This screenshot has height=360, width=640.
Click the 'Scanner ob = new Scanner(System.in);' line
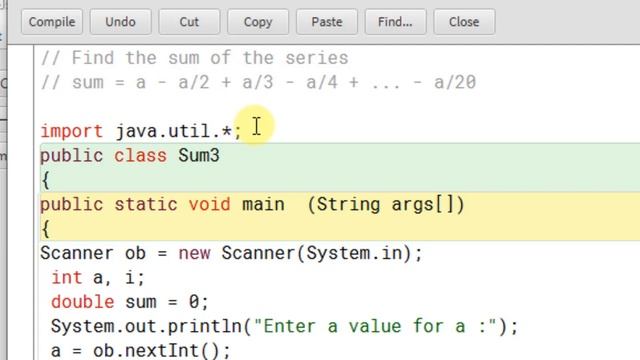pos(231,253)
